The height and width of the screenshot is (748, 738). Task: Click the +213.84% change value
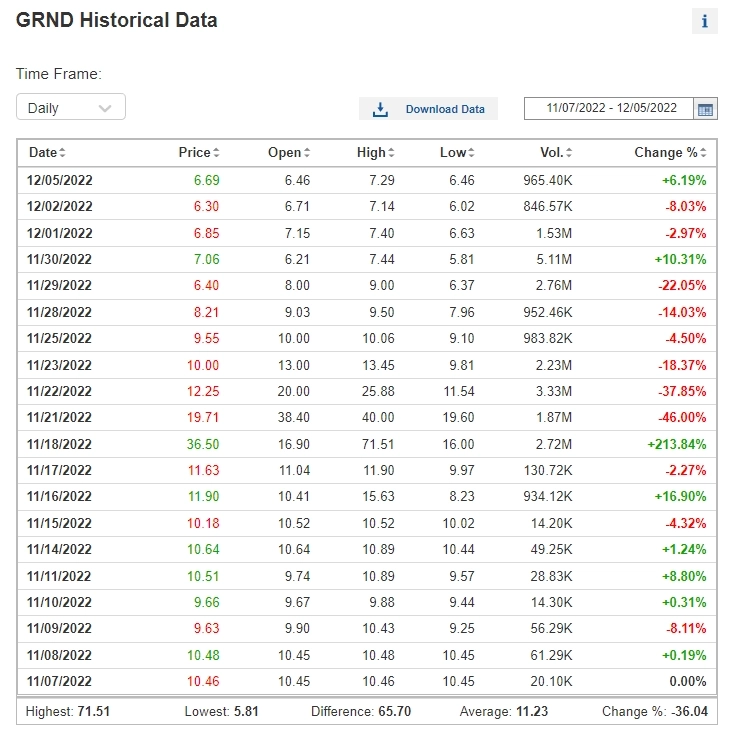point(675,444)
